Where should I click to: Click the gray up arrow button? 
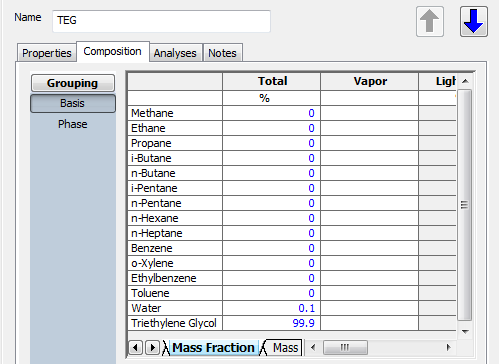(430, 21)
